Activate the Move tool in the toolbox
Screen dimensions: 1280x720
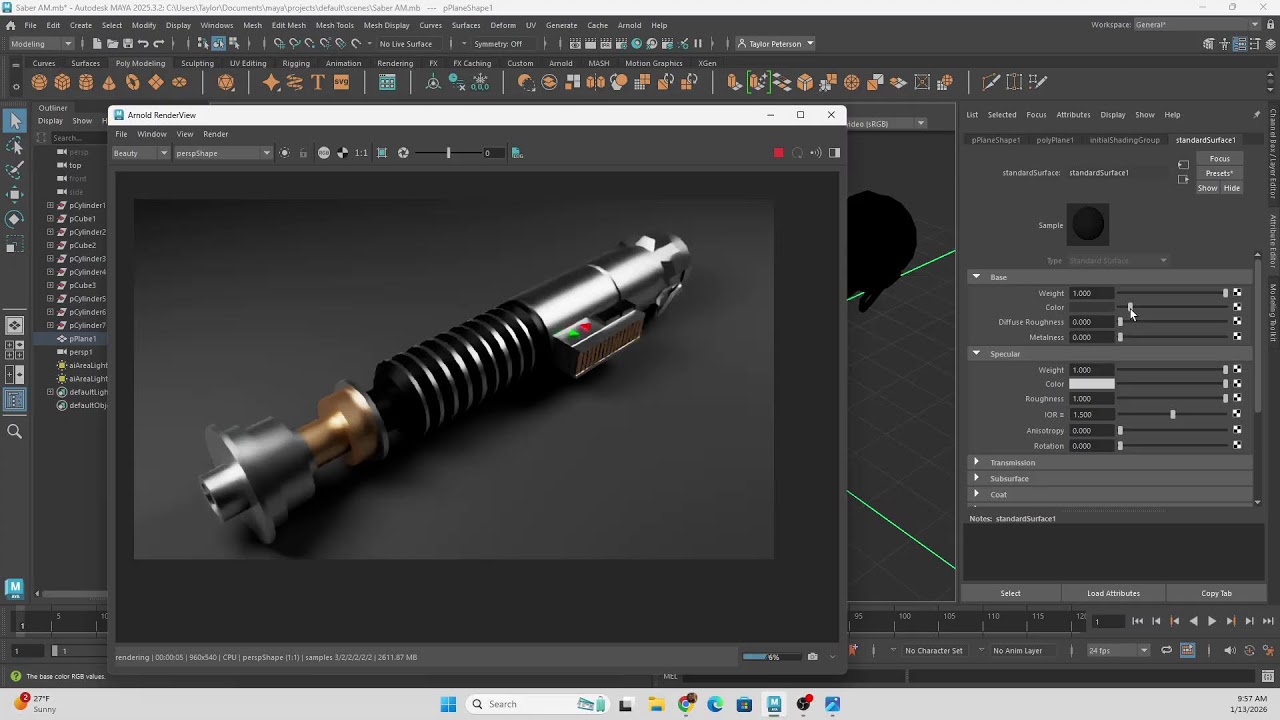15,195
